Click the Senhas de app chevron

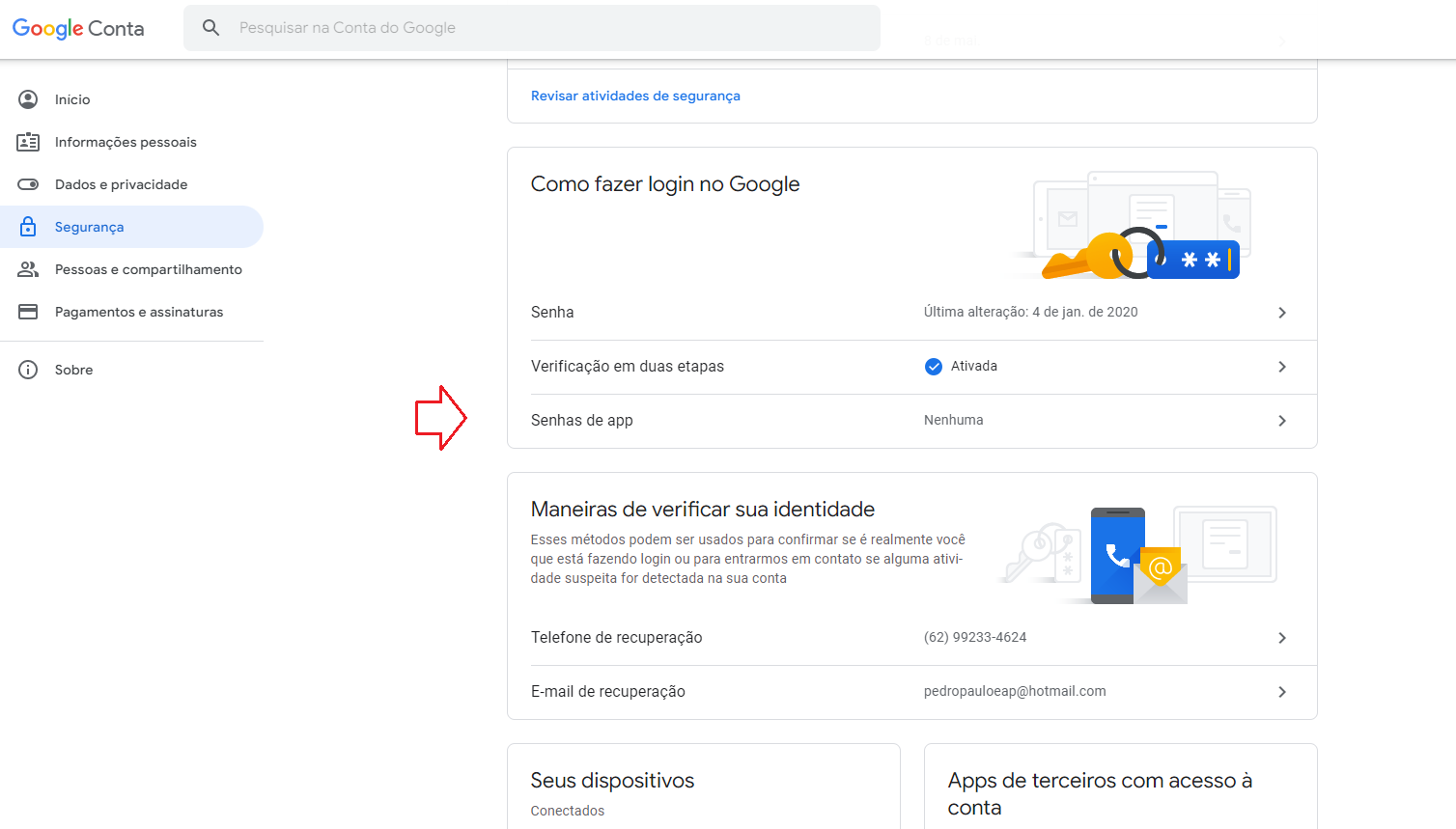[x=1282, y=421]
